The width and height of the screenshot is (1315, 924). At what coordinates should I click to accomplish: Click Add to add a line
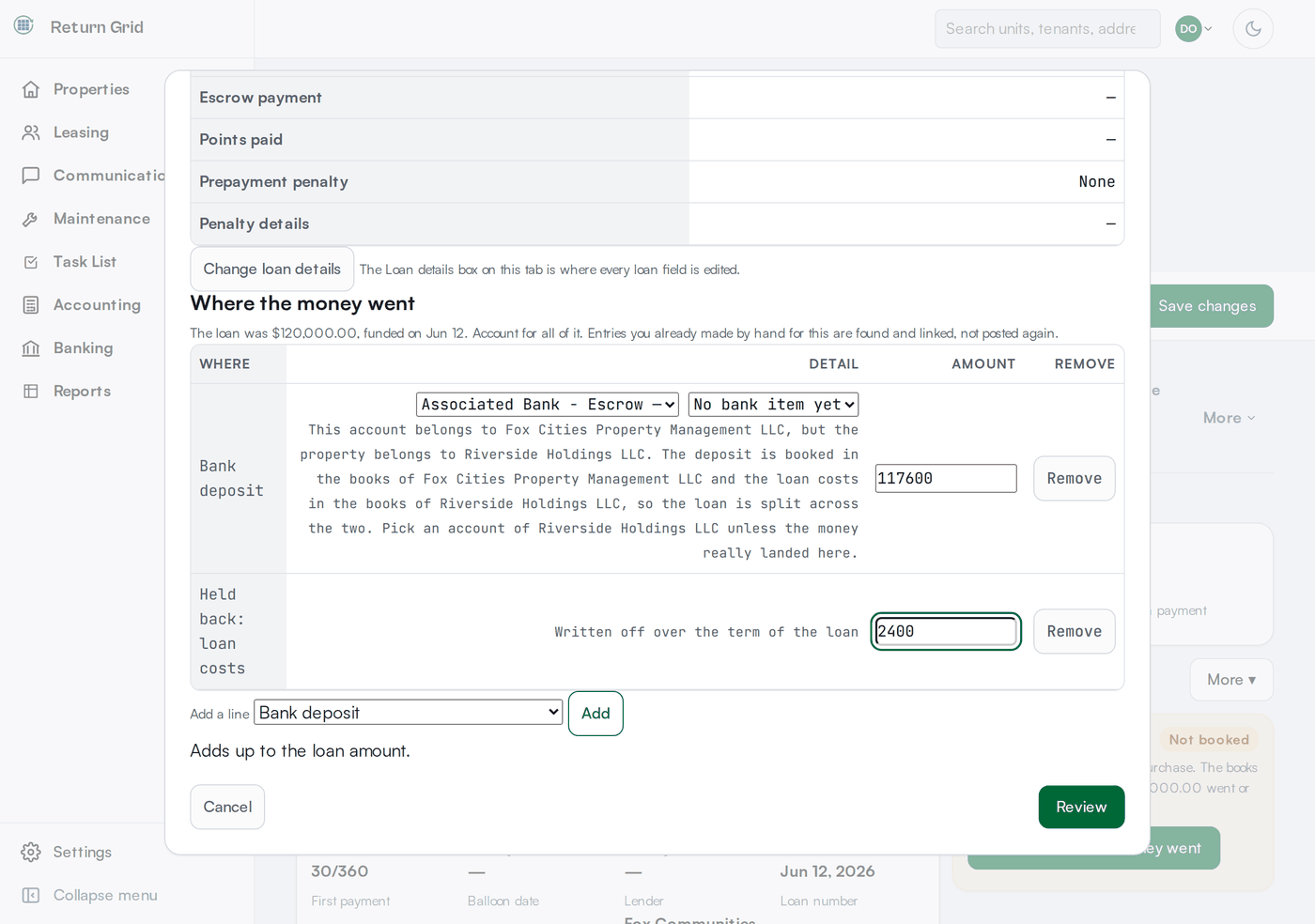point(596,713)
